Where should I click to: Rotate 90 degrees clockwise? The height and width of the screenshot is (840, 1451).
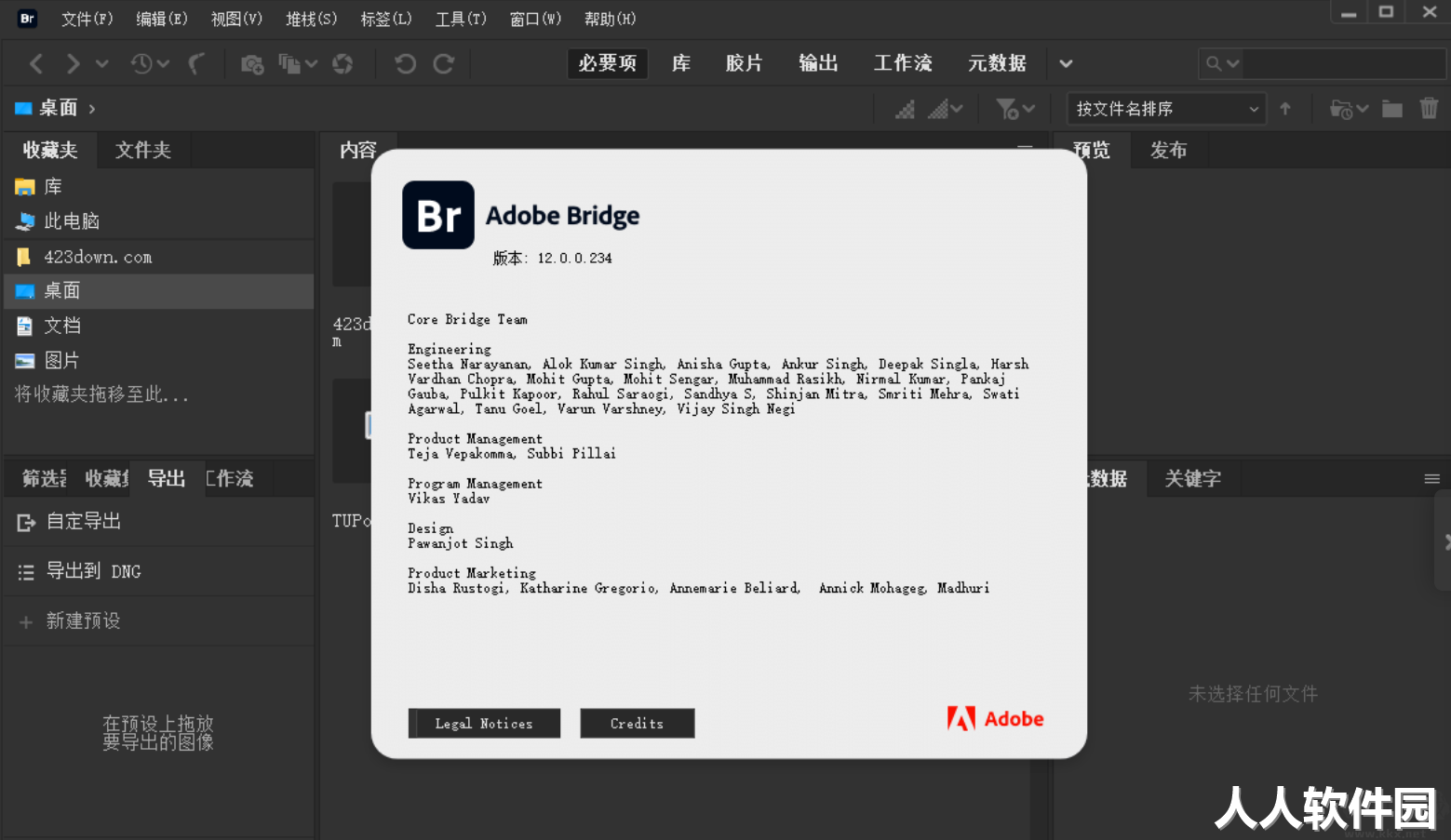point(444,63)
